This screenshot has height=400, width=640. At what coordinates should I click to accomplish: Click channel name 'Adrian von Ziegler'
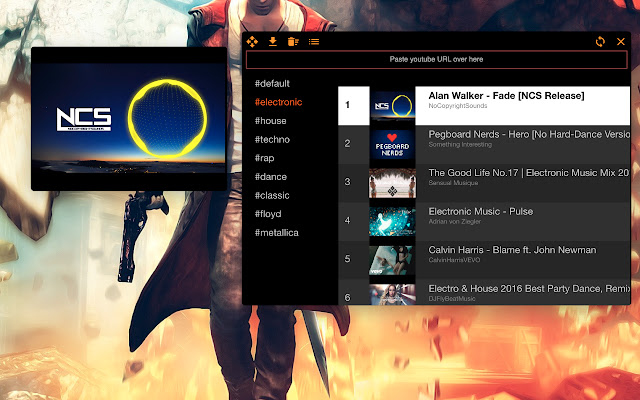(x=455, y=222)
